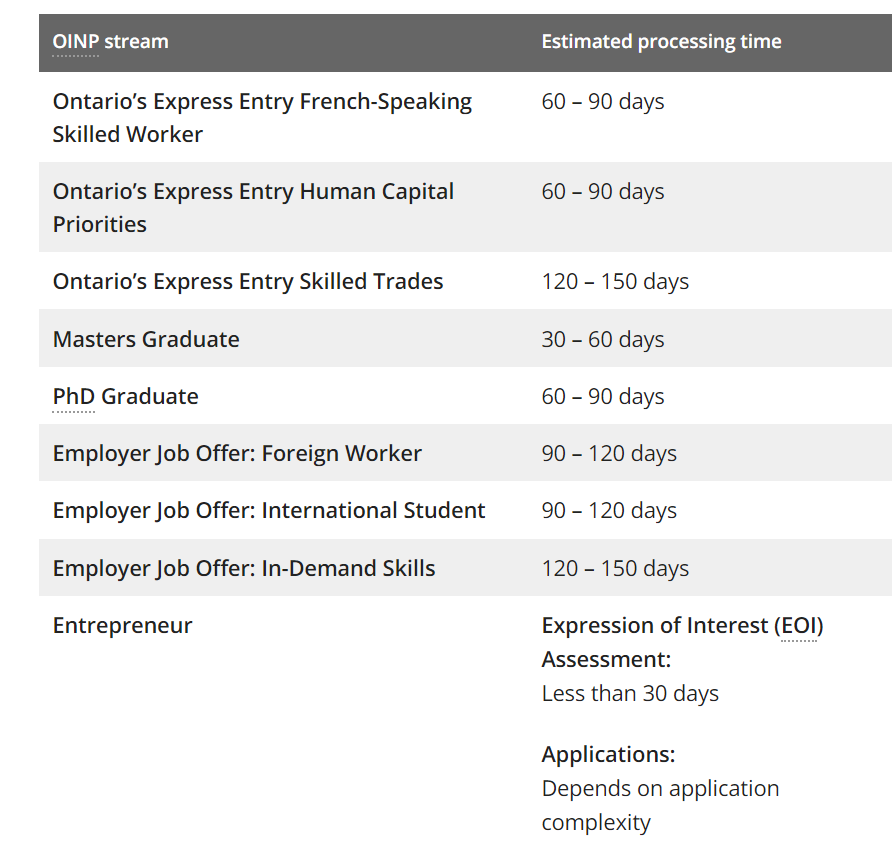Click the underlined OINP abbreviation in header
Image resolution: width=892 pixels, height=858 pixels.
(x=75, y=42)
